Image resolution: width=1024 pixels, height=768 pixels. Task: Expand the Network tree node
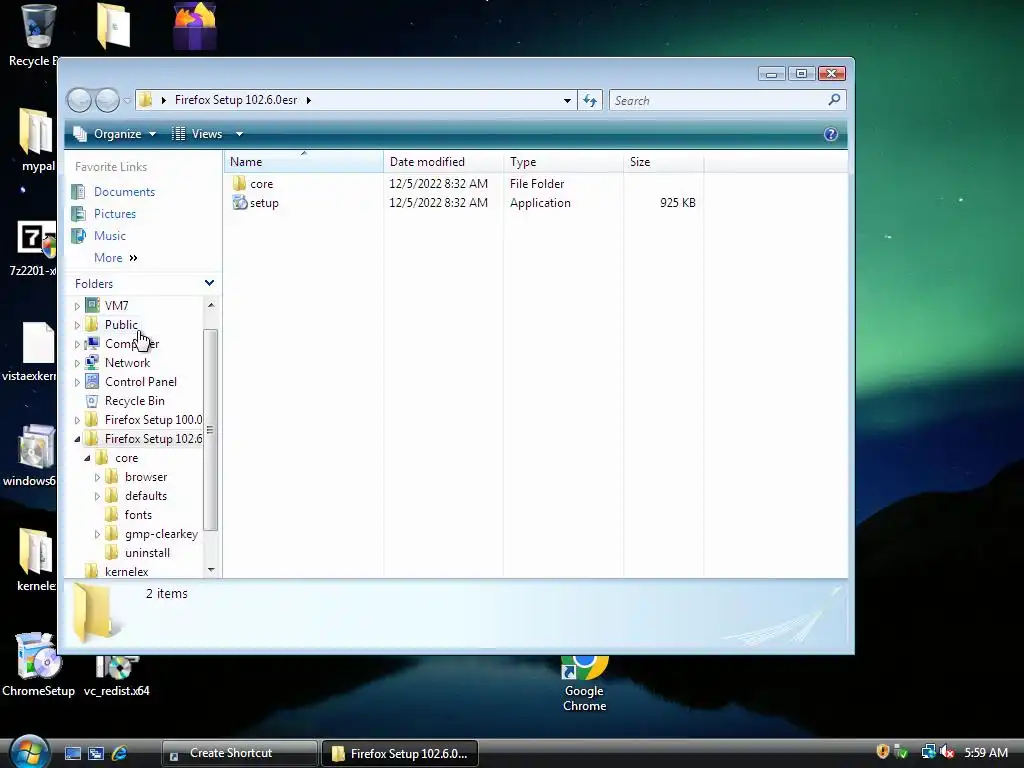[77, 362]
